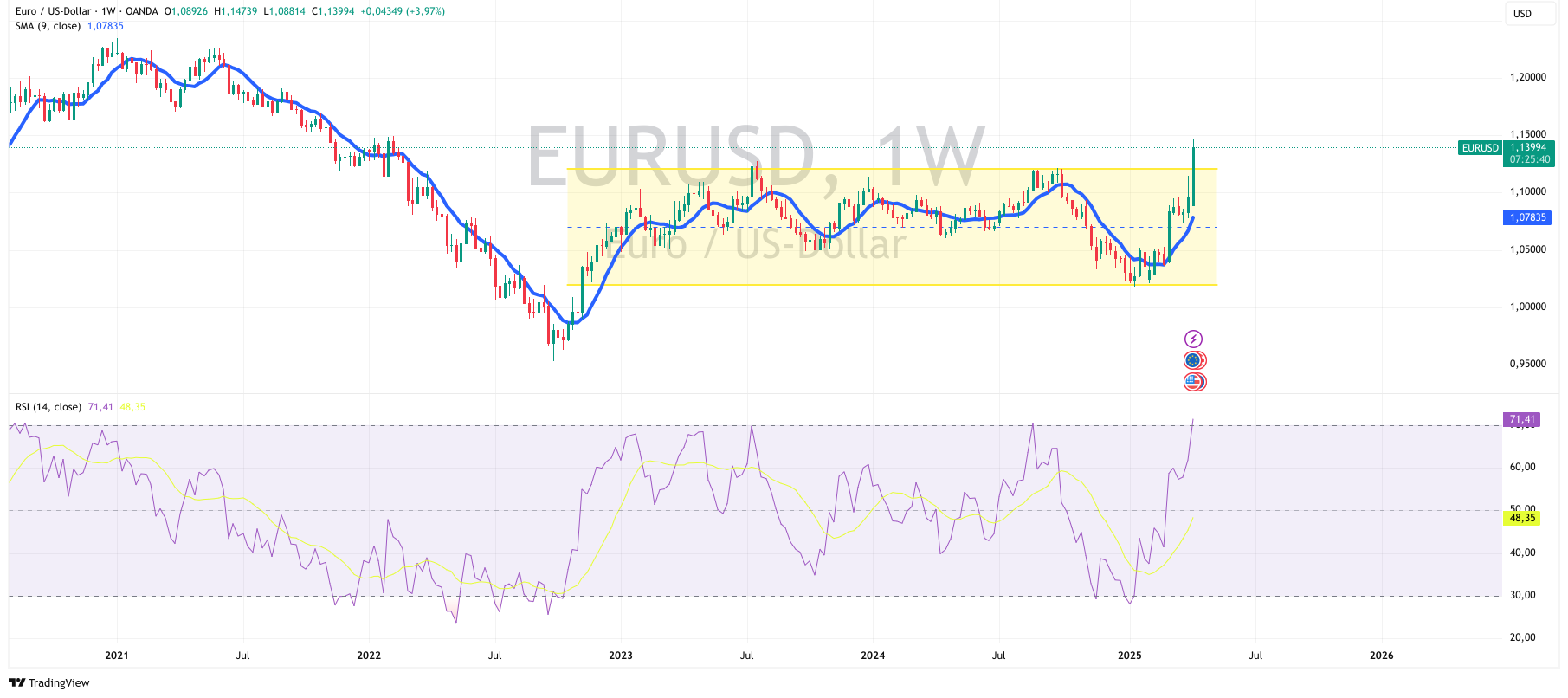Click the 2021 time axis label
Viewport: 1568px width, 698px height.
coord(117,656)
